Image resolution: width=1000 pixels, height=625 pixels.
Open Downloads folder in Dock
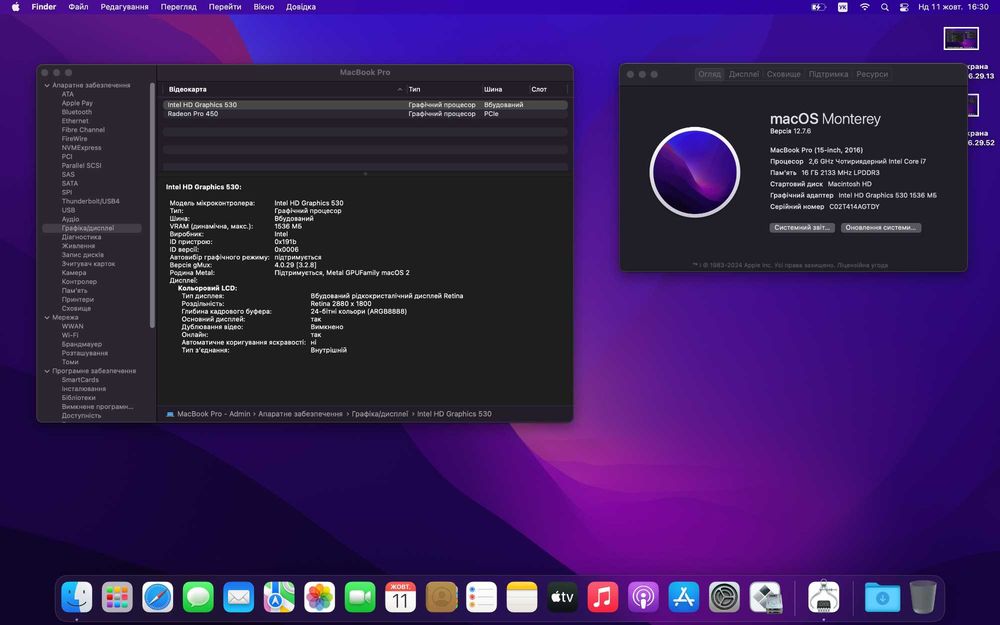[x=883, y=598]
